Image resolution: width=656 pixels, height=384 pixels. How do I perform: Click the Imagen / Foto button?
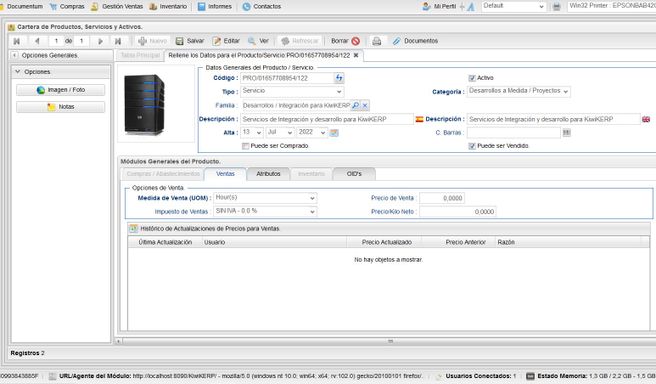tap(61, 90)
